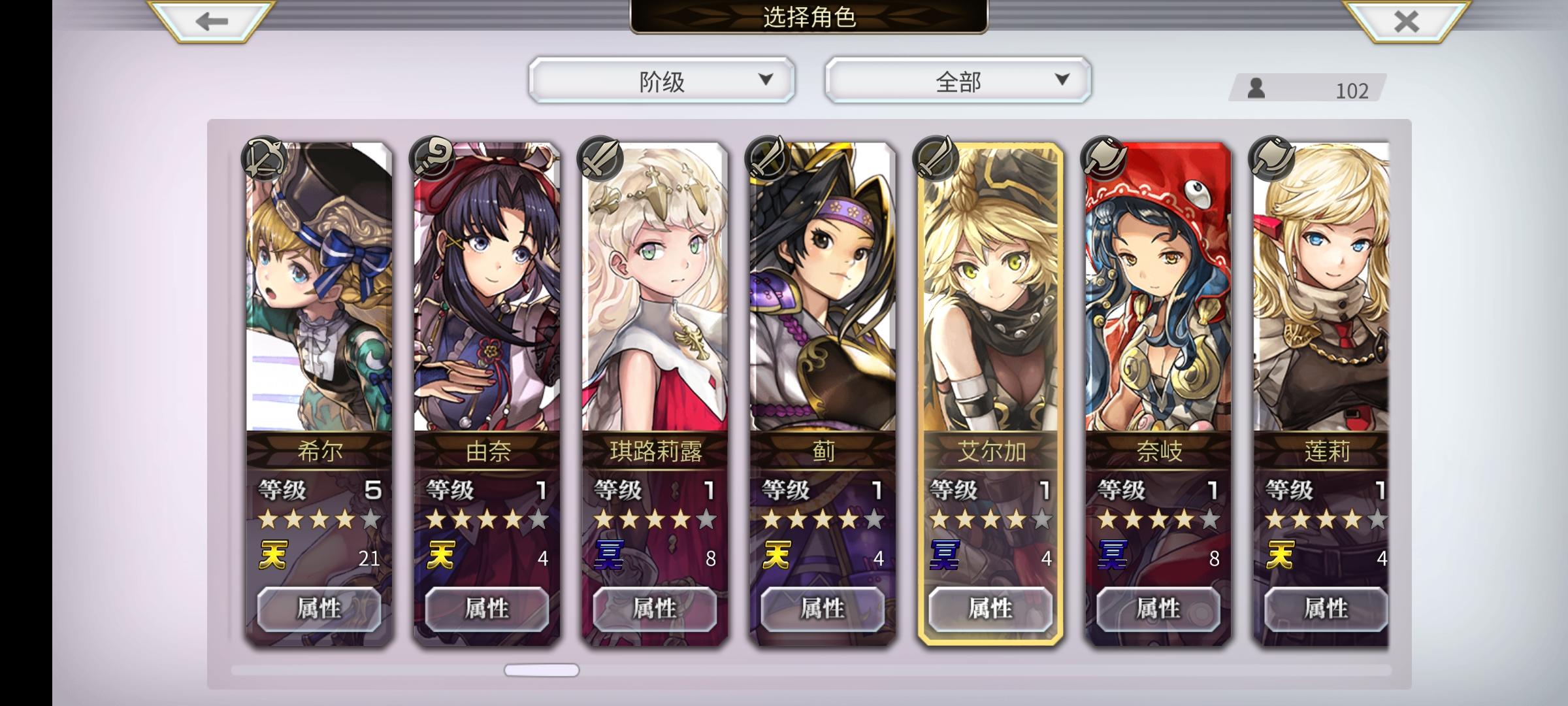1568x706 pixels.
Task: Open the 阶级 sort dropdown
Action: [x=662, y=80]
